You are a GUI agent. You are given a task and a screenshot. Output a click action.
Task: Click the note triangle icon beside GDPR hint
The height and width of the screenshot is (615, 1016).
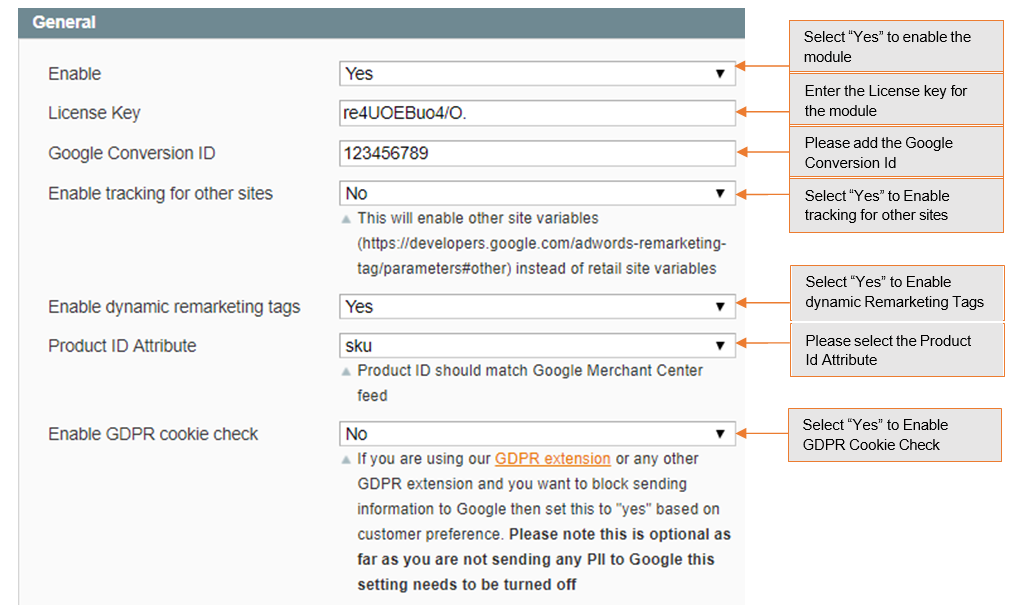347,460
